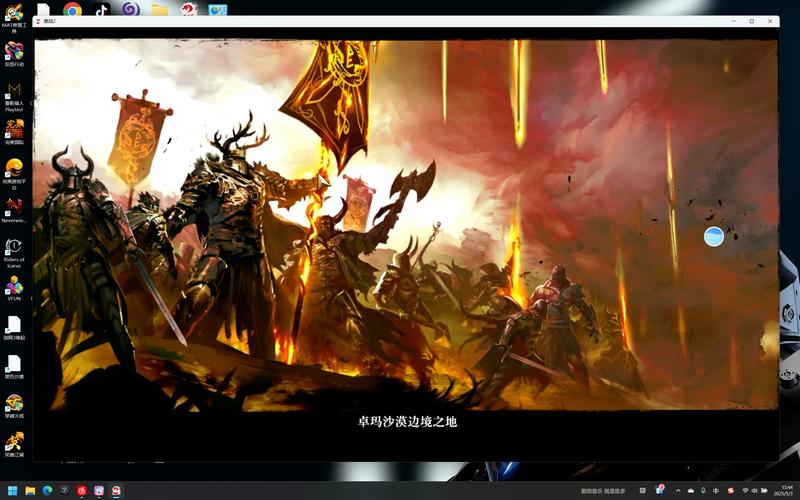Click the NetEase Music taskbar lyrics text
This screenshot has width=800, height=500.
(x=603, y=491)
